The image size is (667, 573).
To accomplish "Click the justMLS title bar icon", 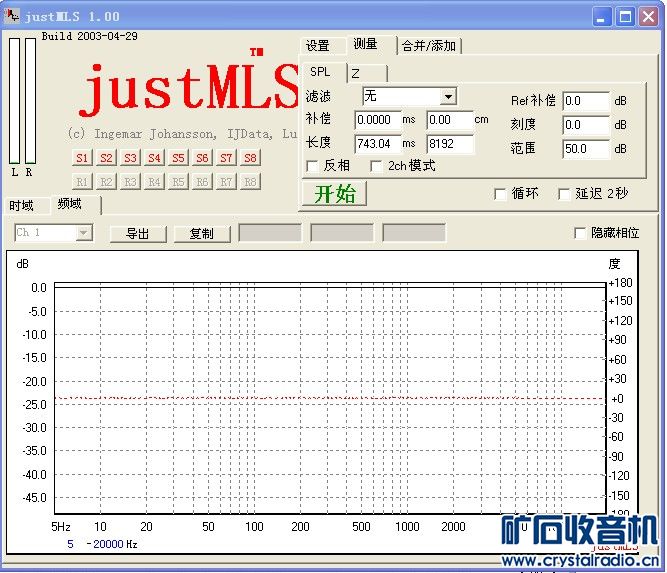I will (11, 16).
